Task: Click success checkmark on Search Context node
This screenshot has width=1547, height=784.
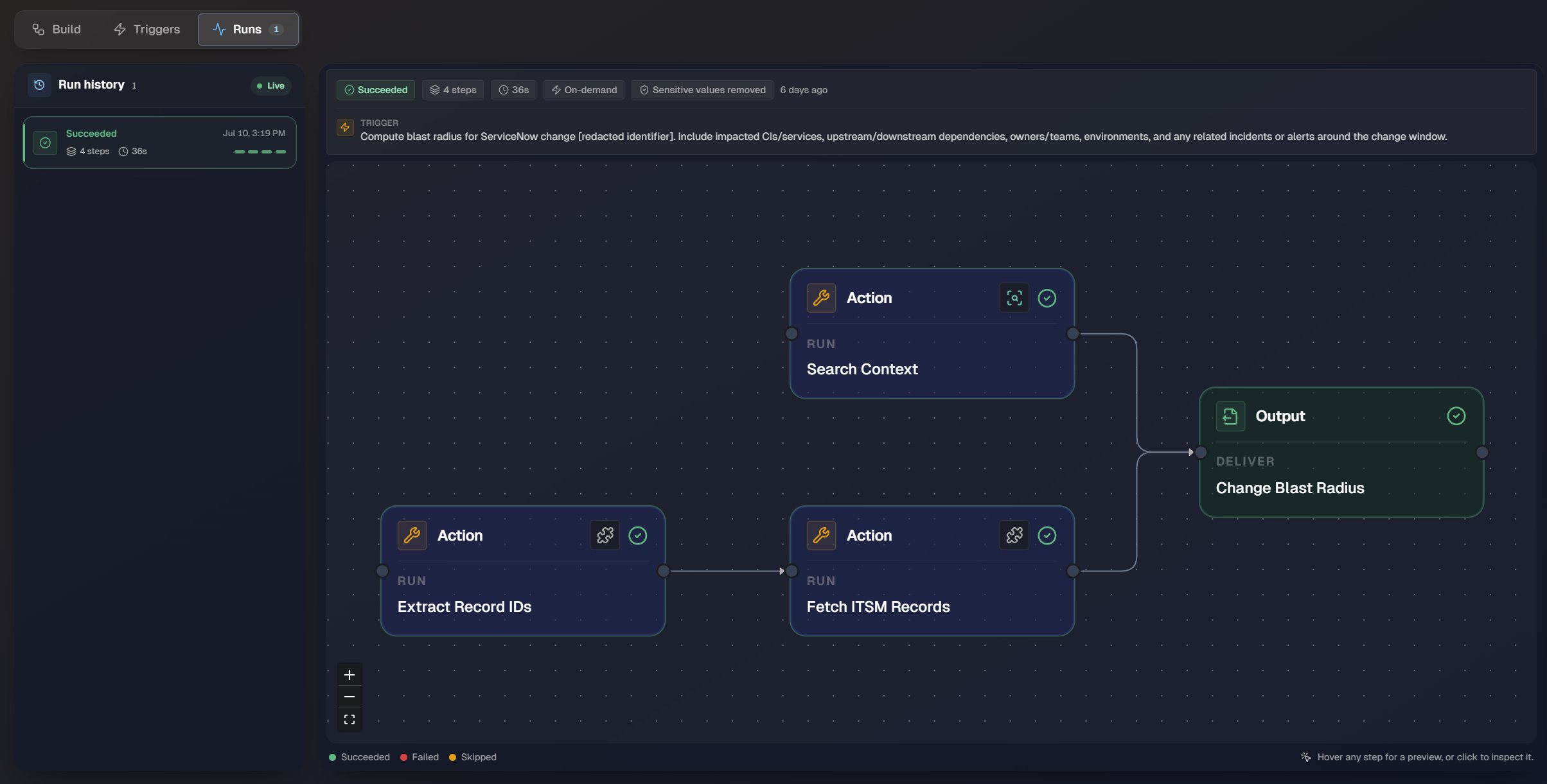Action: tap(1047, 298)
